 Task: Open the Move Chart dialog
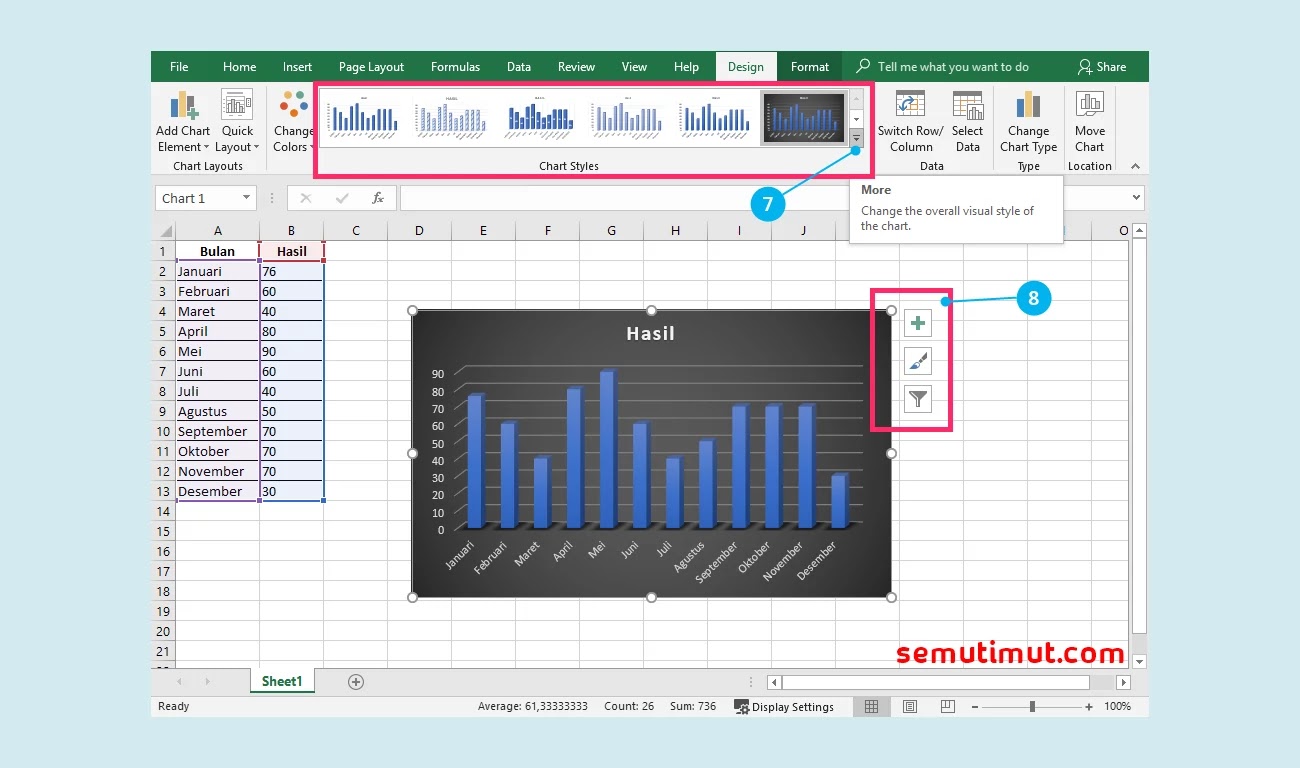point(1089,122)
